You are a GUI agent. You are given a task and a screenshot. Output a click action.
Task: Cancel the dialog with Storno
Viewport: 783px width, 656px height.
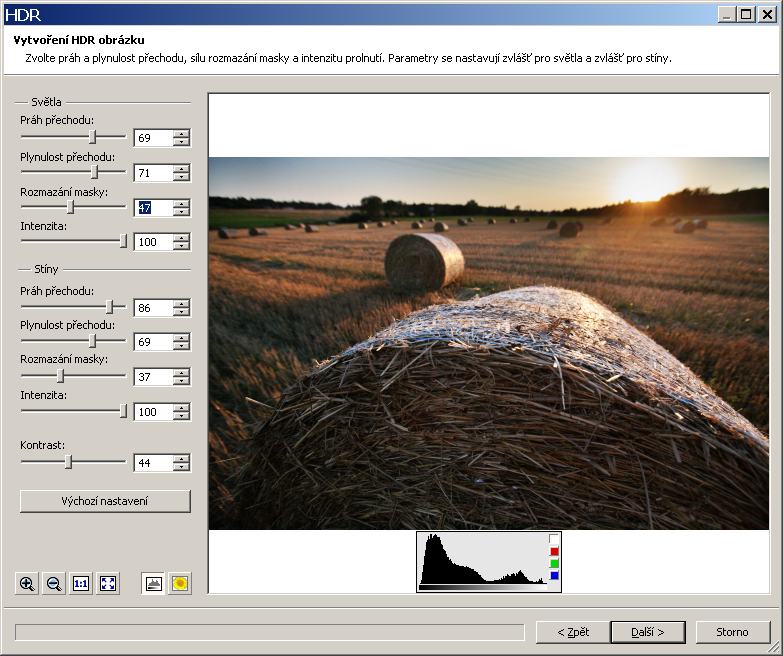click(732, 632)
